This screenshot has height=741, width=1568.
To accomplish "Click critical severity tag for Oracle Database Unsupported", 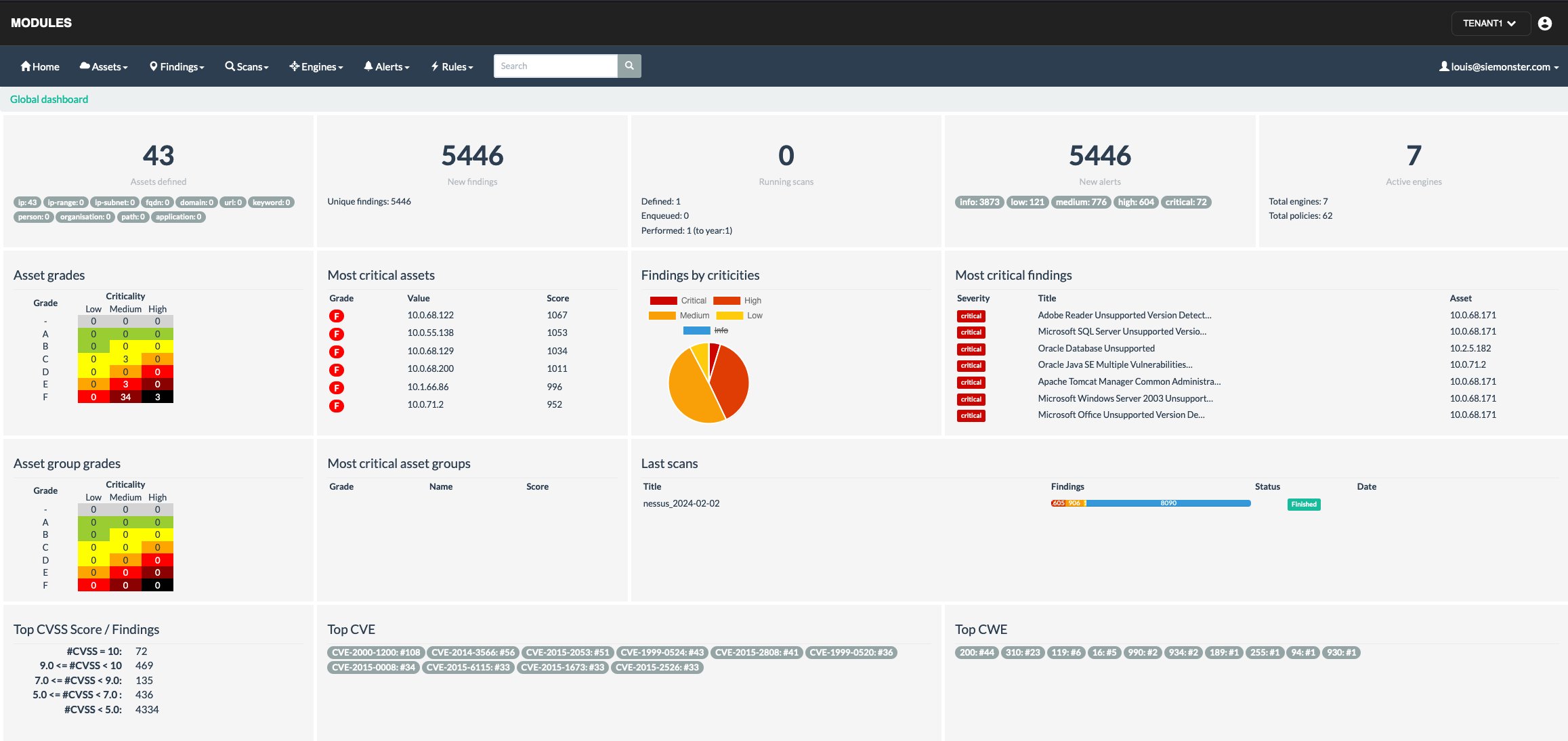I will (x=971, y=349).
